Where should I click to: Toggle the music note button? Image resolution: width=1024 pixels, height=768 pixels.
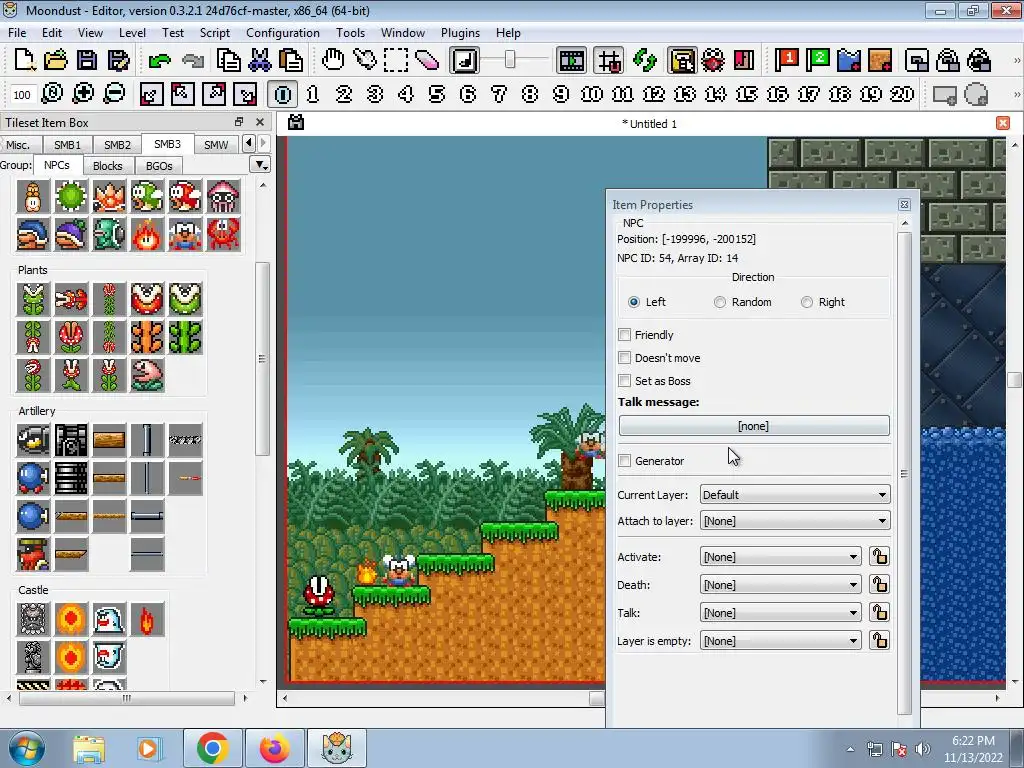click(x=464, y=61)
